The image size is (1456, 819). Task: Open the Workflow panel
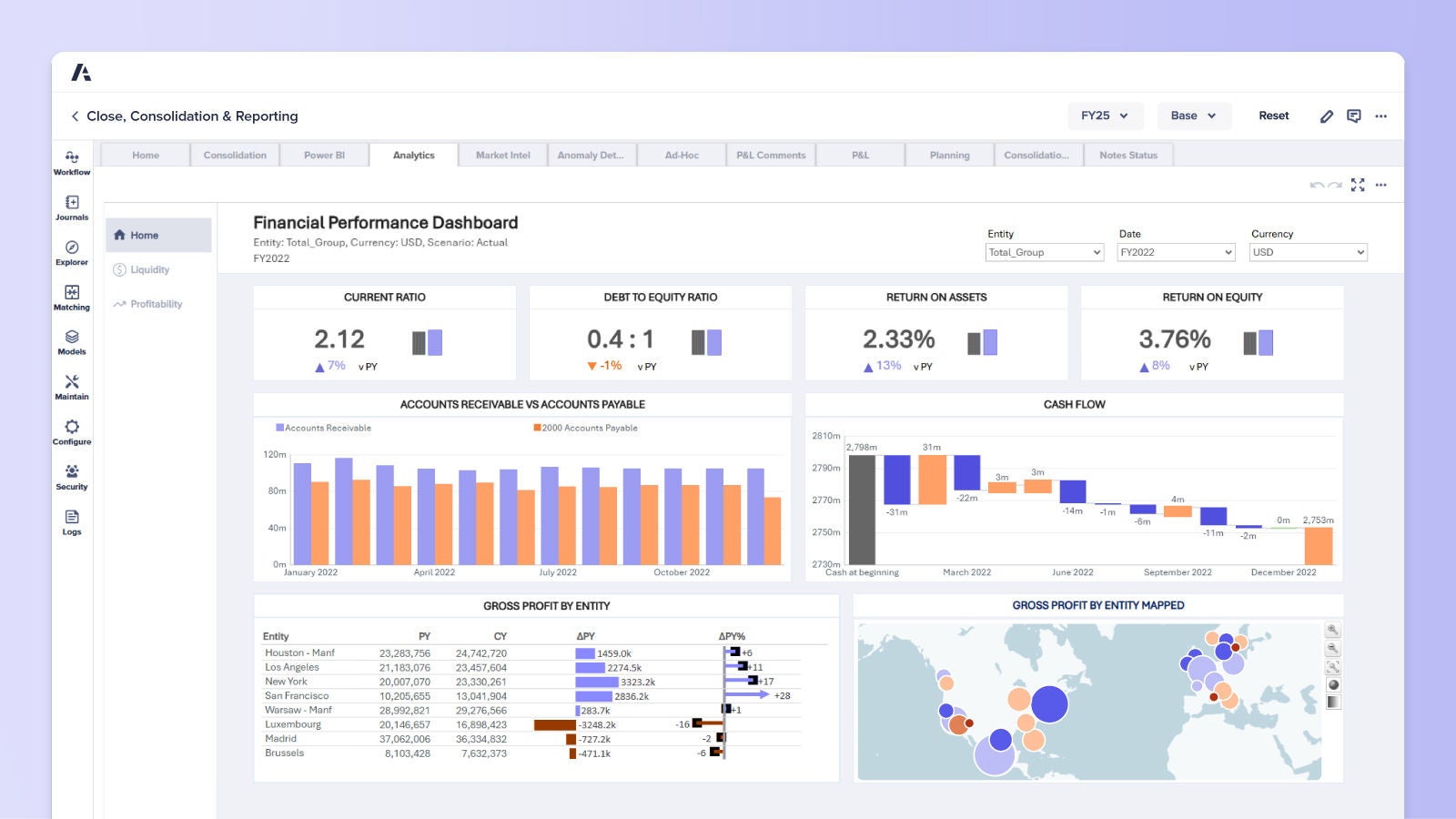(x=72, y=162)
